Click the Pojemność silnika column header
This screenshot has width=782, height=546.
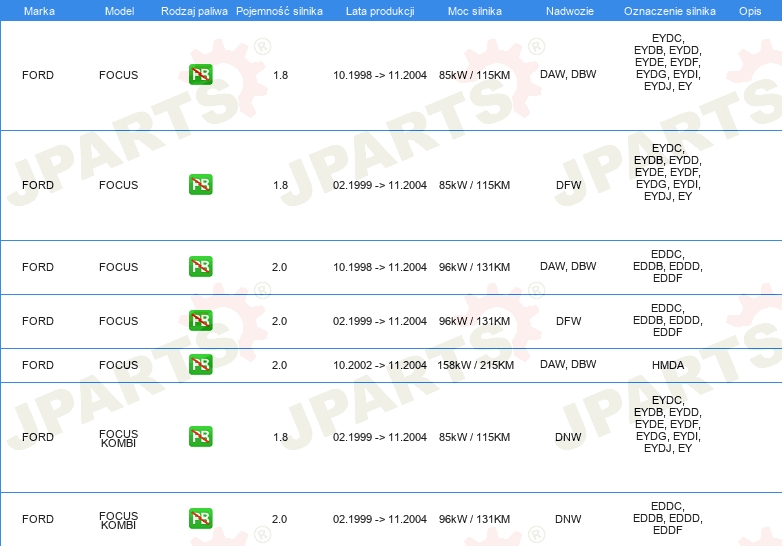(x=279, y=11)
